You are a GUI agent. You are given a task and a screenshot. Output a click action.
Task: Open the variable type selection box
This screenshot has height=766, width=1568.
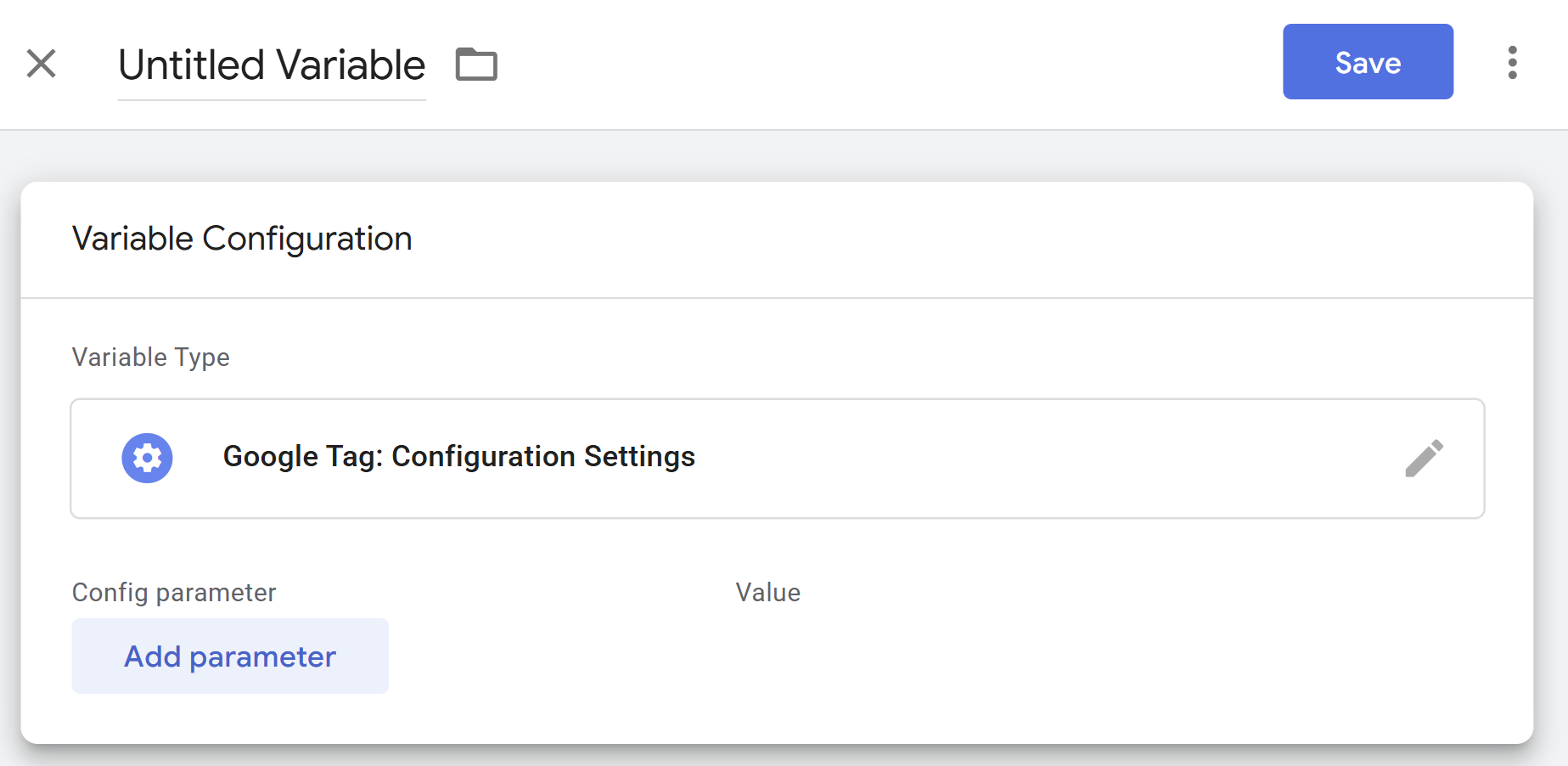pyautogui.click(x=777, y=459)
